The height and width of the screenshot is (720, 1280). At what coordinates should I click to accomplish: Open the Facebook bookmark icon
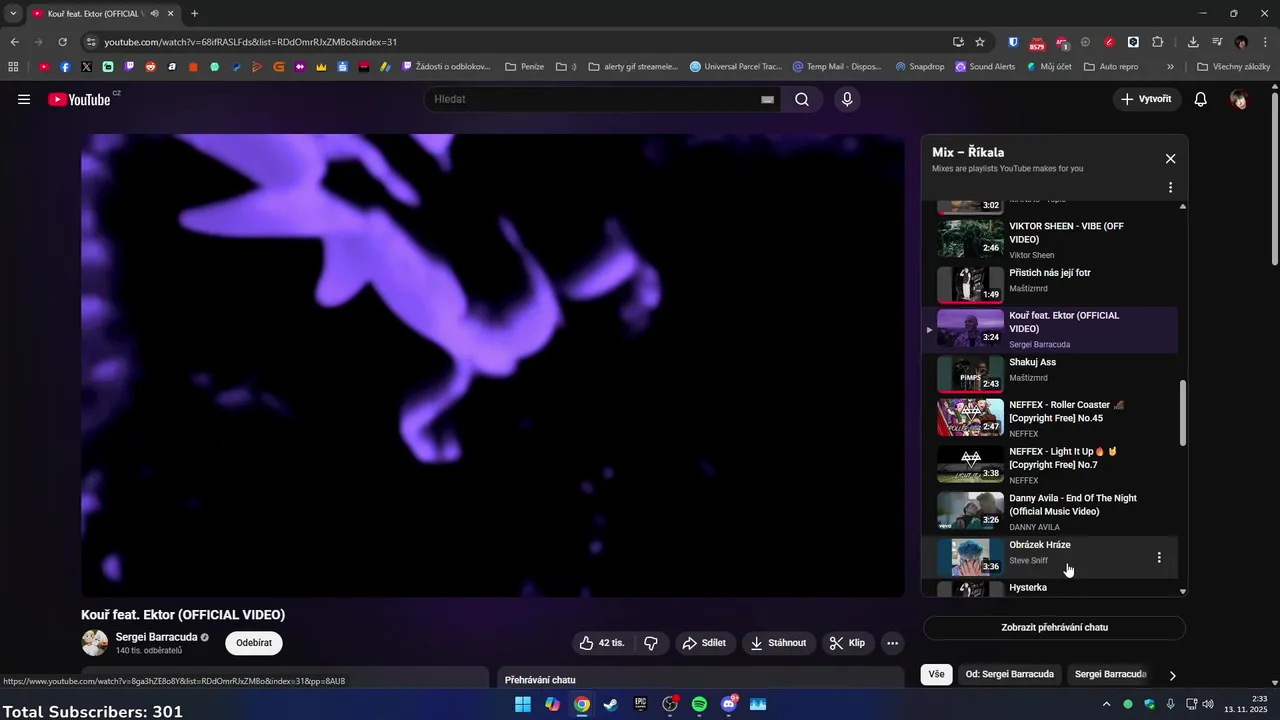coord(65,67)
